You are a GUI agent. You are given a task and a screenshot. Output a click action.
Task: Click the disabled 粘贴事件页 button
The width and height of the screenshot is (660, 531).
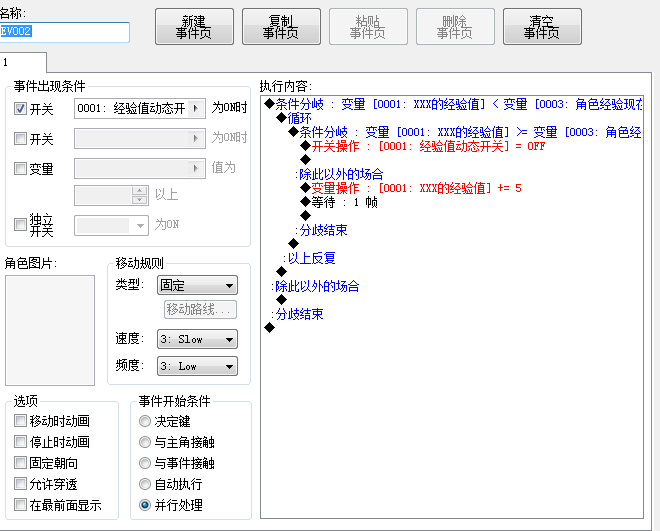(368, 27)
